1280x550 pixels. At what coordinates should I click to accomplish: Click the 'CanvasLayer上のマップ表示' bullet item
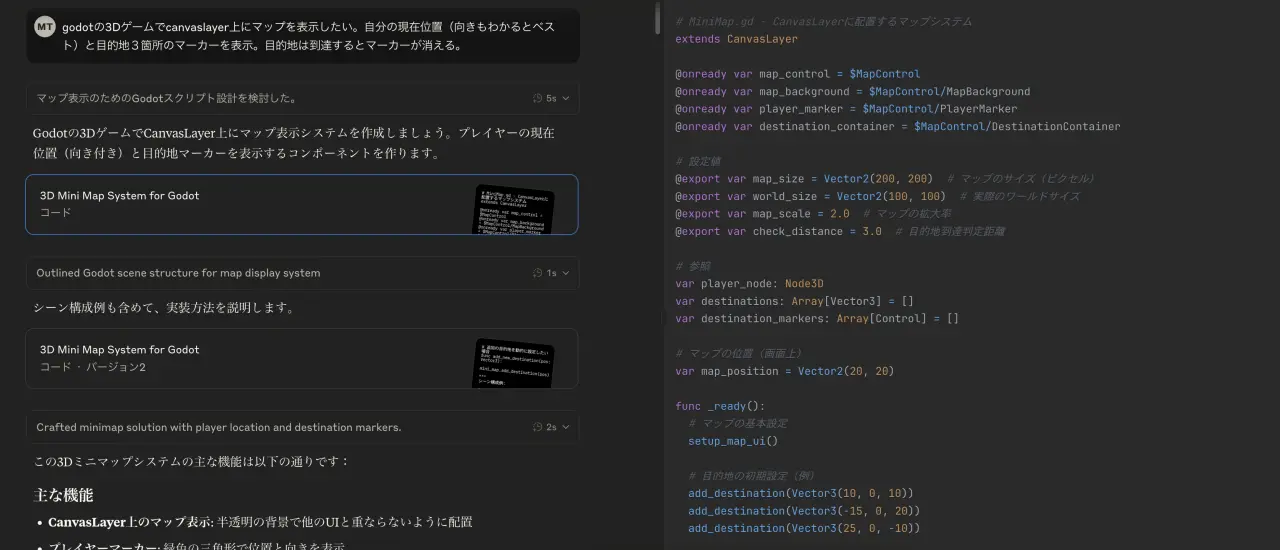tap(260, 522)
